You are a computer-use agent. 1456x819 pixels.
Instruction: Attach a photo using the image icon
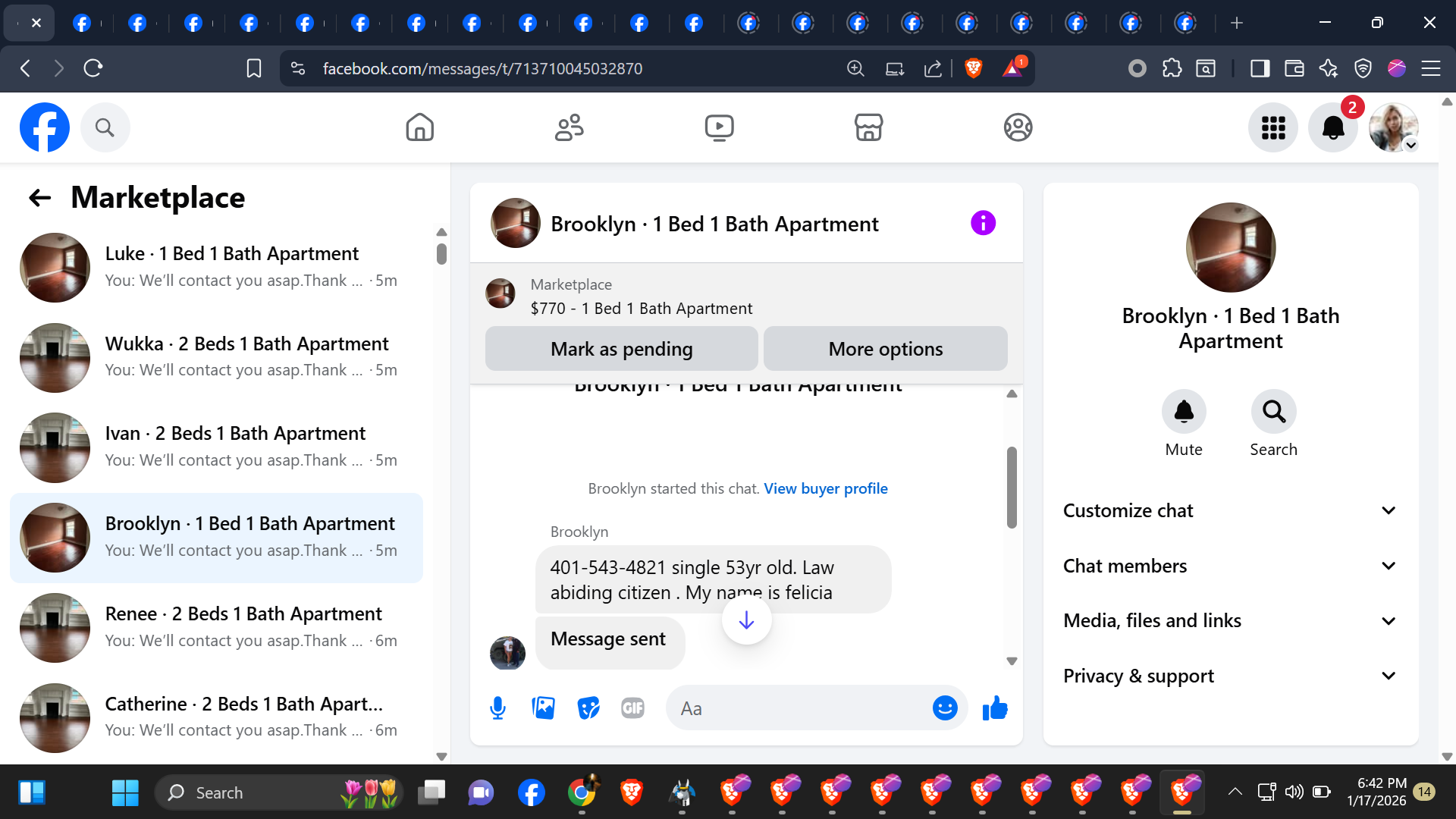[x=543, y=708]
